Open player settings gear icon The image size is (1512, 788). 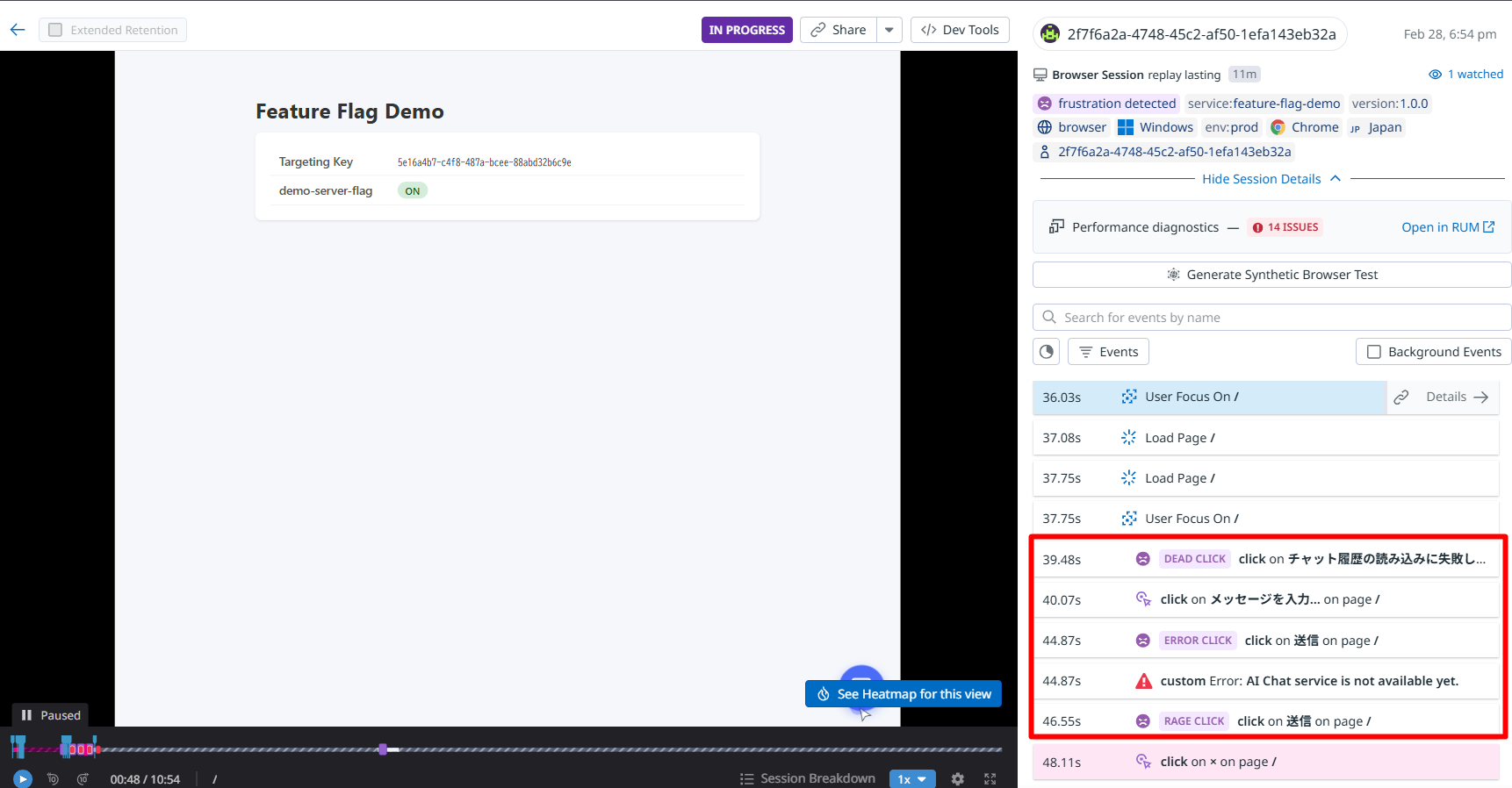(958, 779)
